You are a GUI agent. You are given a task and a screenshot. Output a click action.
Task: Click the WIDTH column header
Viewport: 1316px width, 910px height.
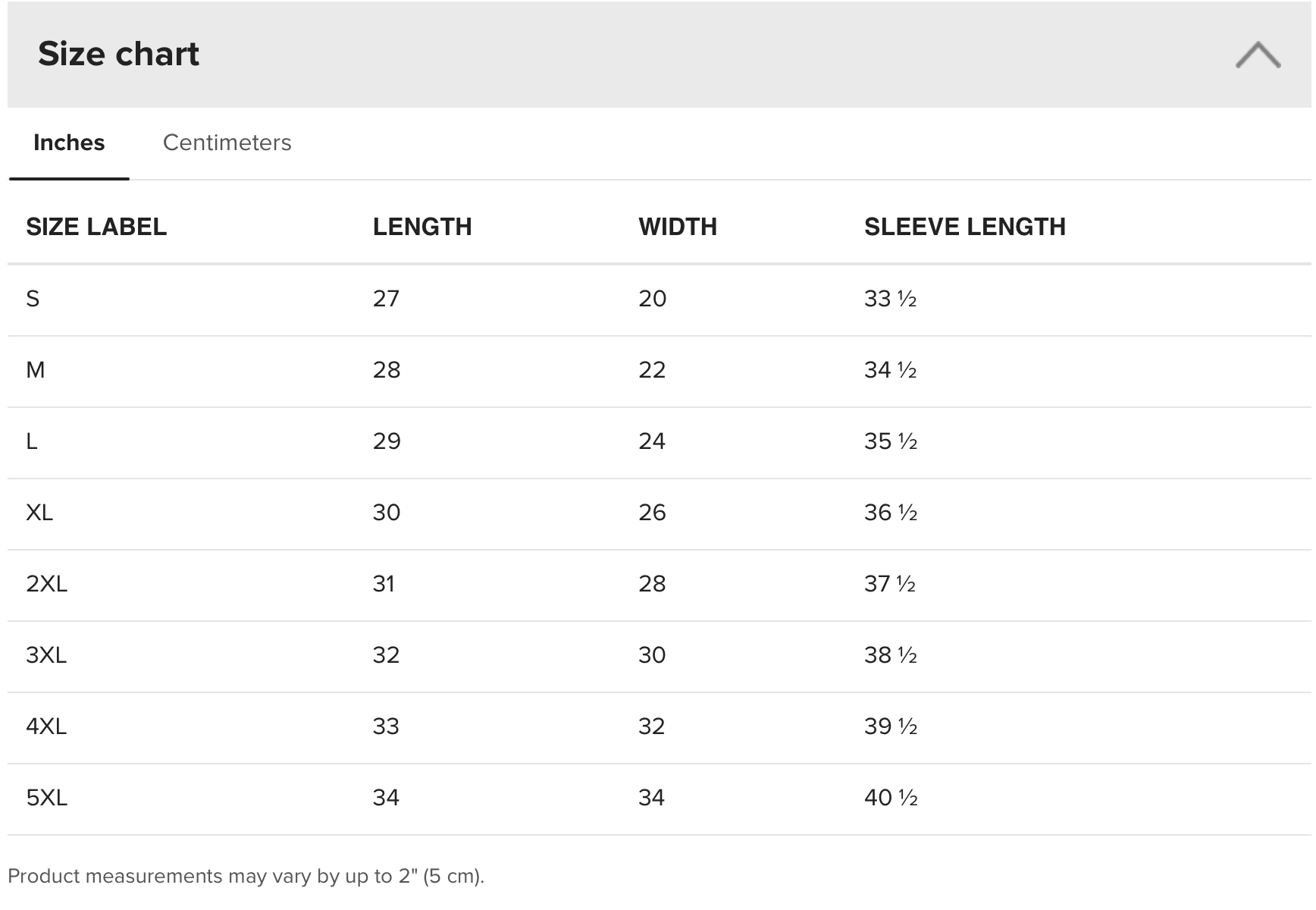[678, 227]
